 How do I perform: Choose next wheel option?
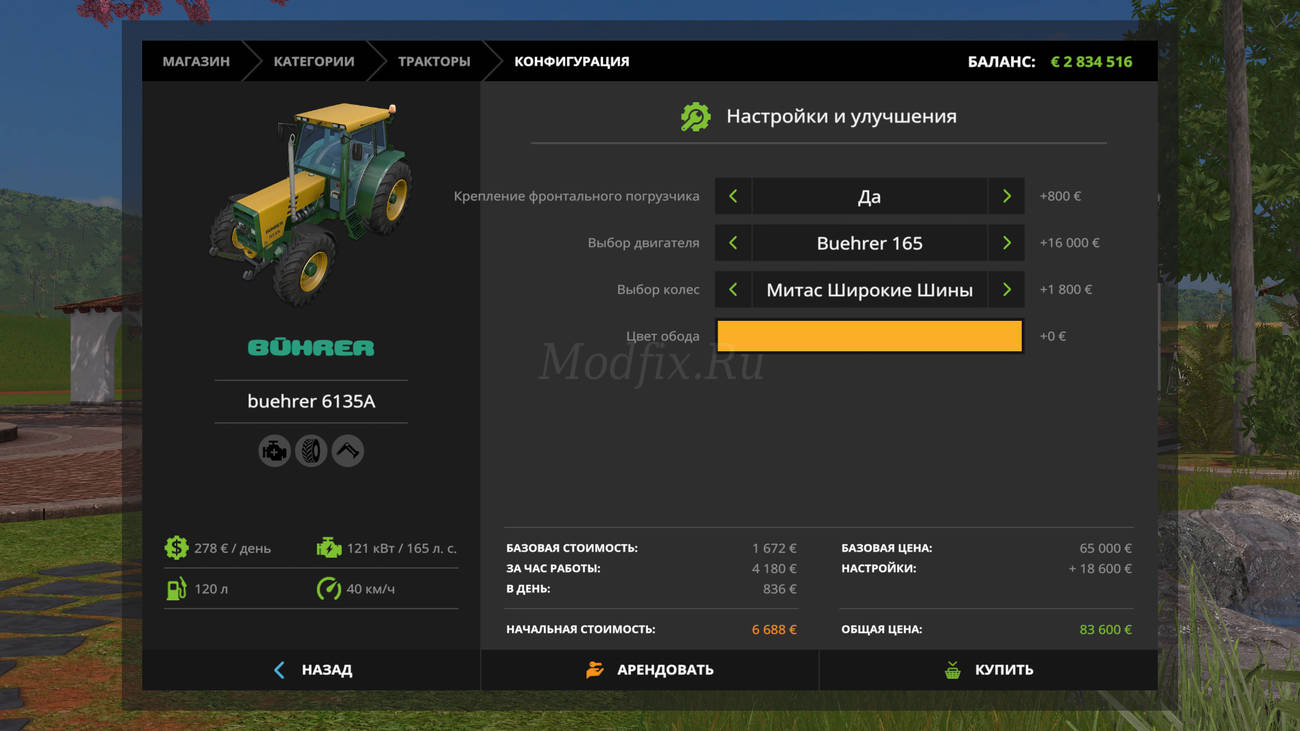(x=1006, y=290)
